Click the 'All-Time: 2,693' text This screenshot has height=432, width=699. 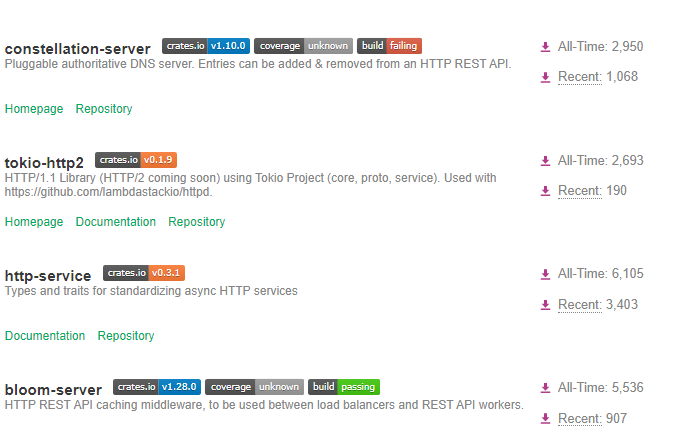point(600,160)
